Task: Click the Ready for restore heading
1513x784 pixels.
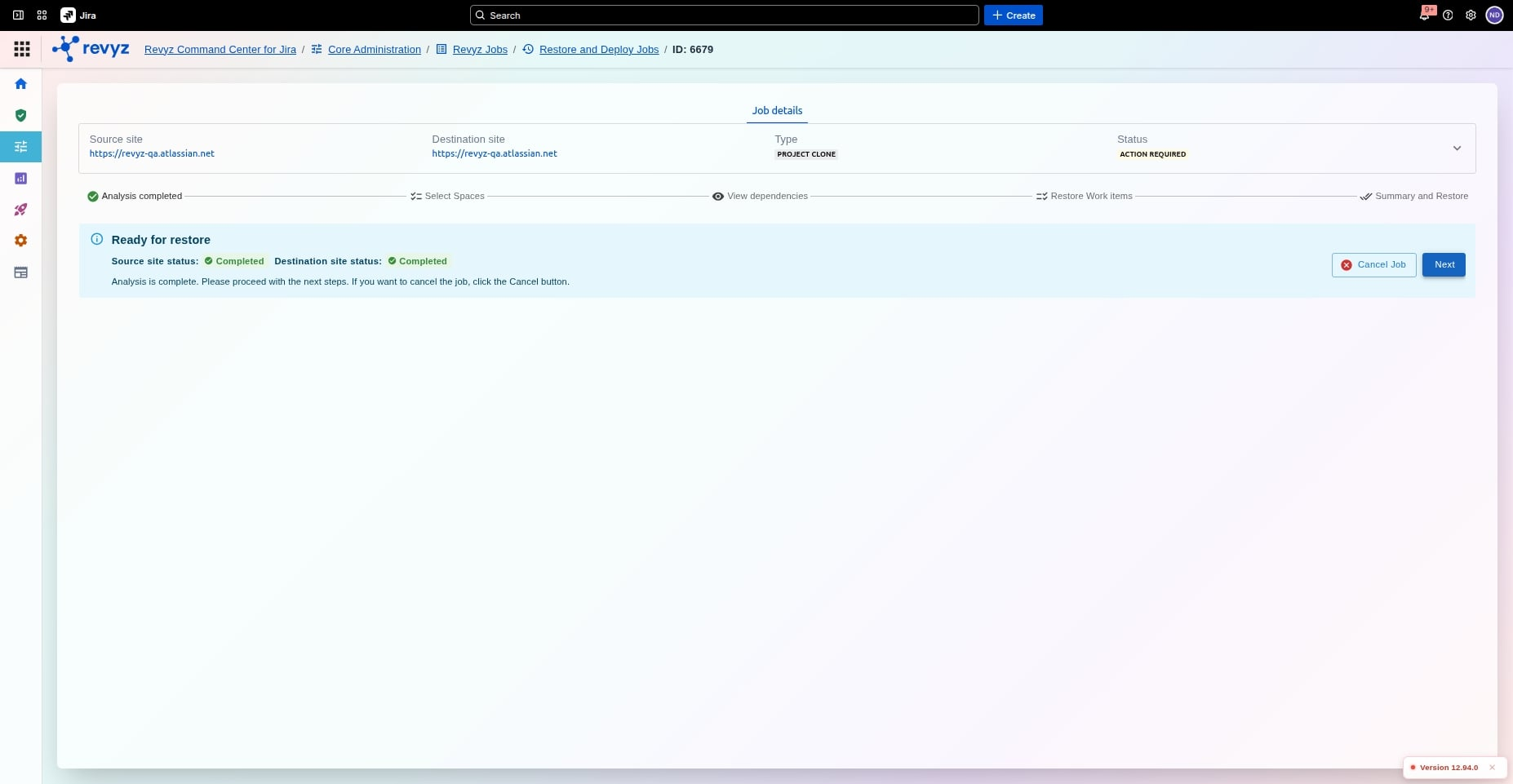Action: click(x=161, y=240)
